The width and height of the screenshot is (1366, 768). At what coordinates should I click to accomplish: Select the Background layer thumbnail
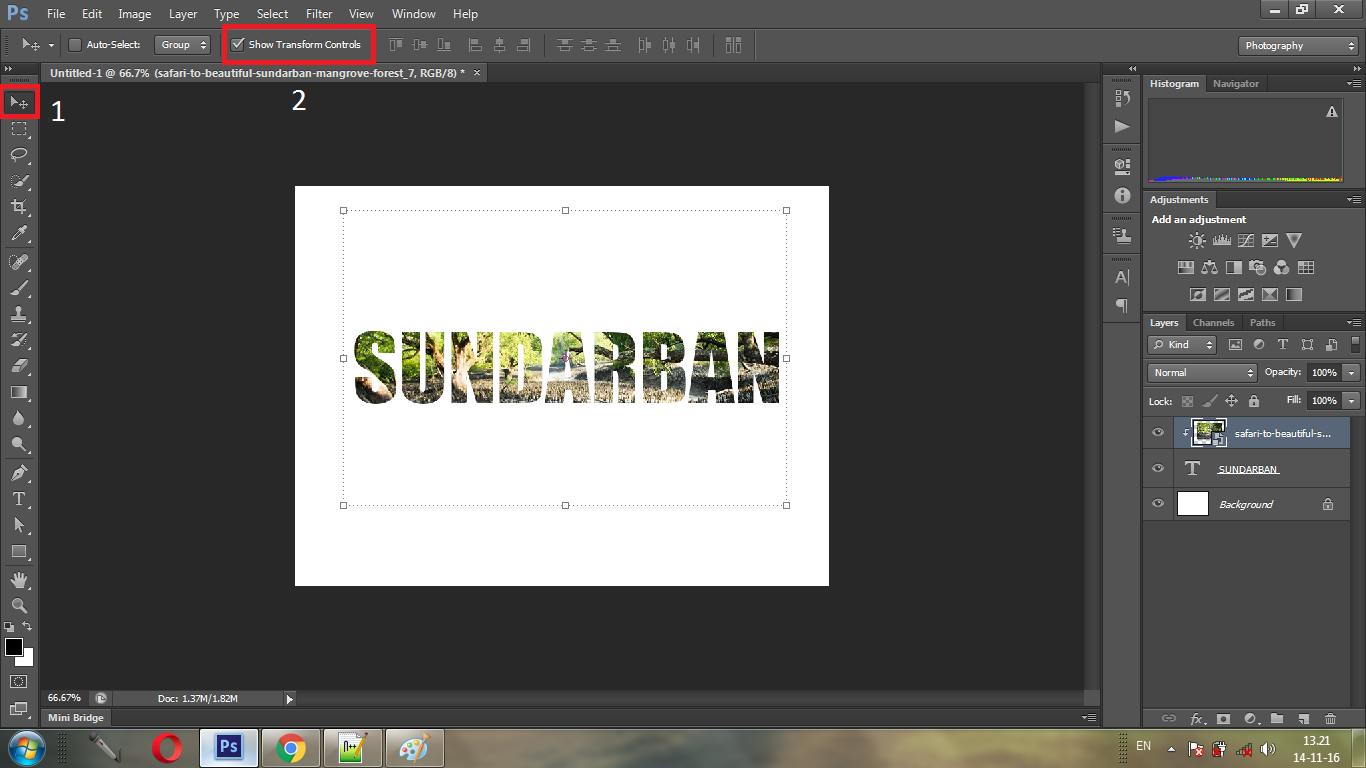[x=1193, y=504]
